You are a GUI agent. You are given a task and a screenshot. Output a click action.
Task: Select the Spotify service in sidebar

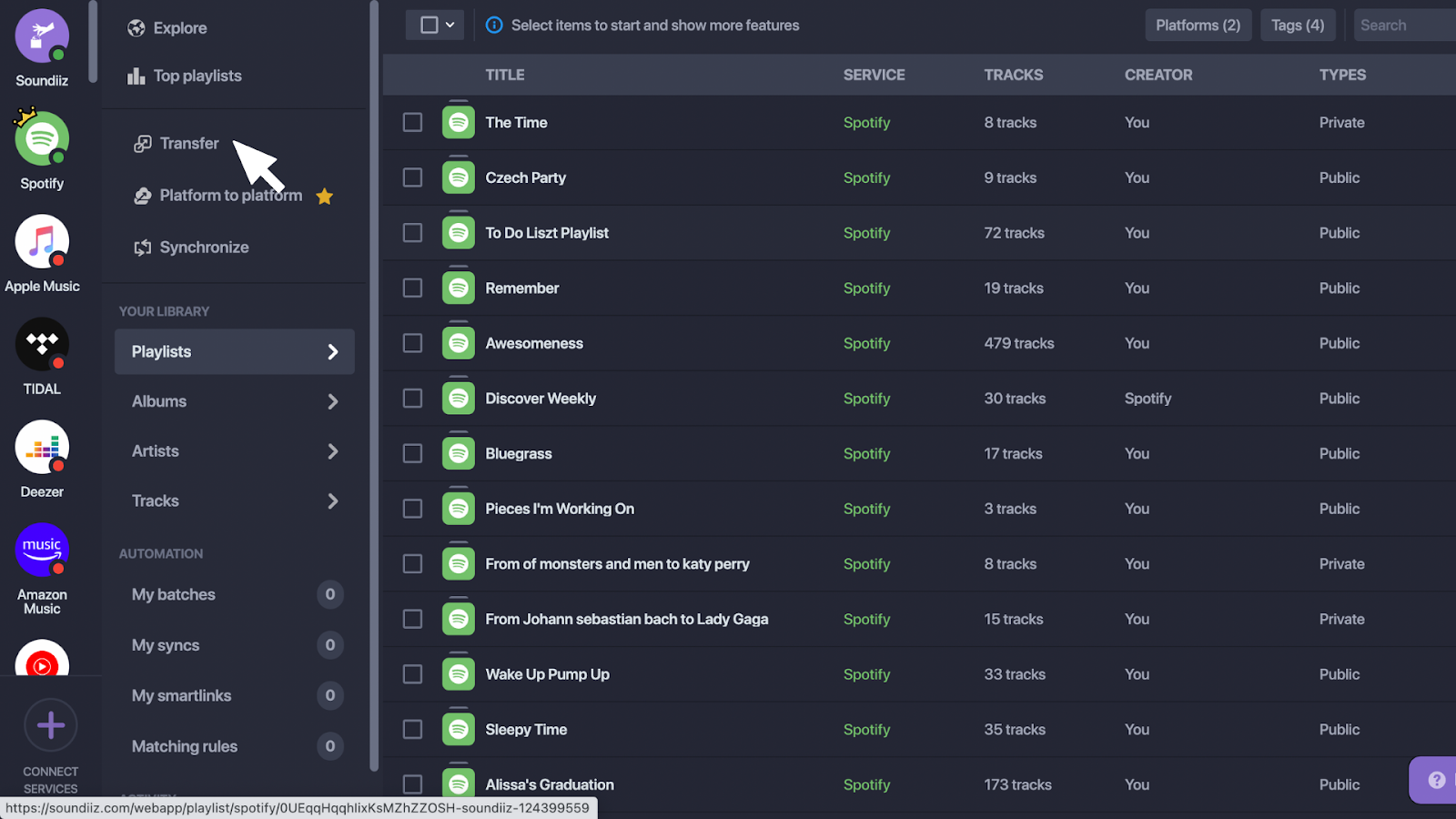42,139
